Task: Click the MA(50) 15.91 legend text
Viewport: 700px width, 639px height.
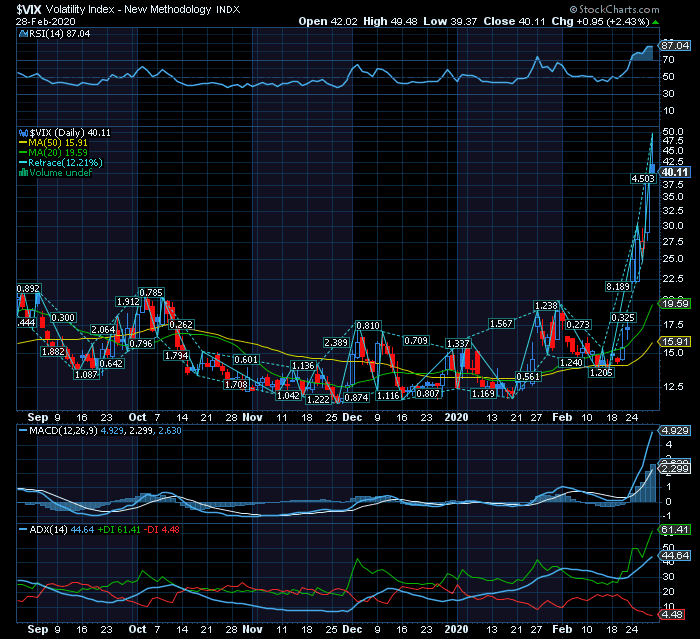Action: coord(58,143)
